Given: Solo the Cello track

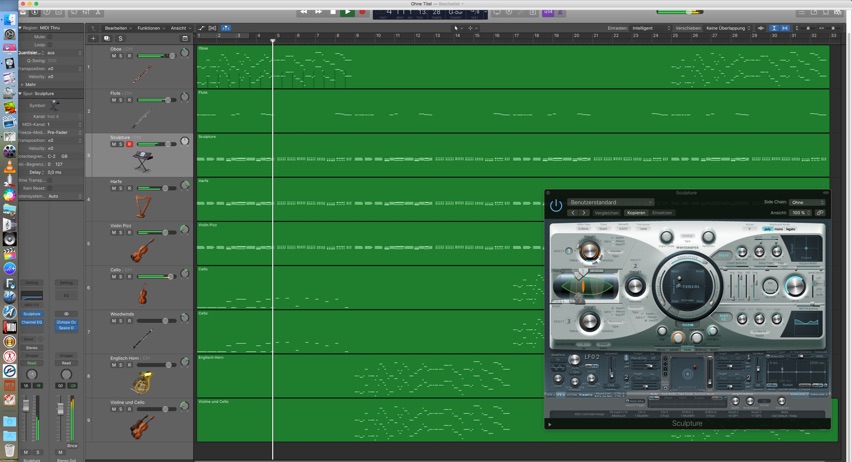Looking at the screenshot, I should (x=121, y=277).
